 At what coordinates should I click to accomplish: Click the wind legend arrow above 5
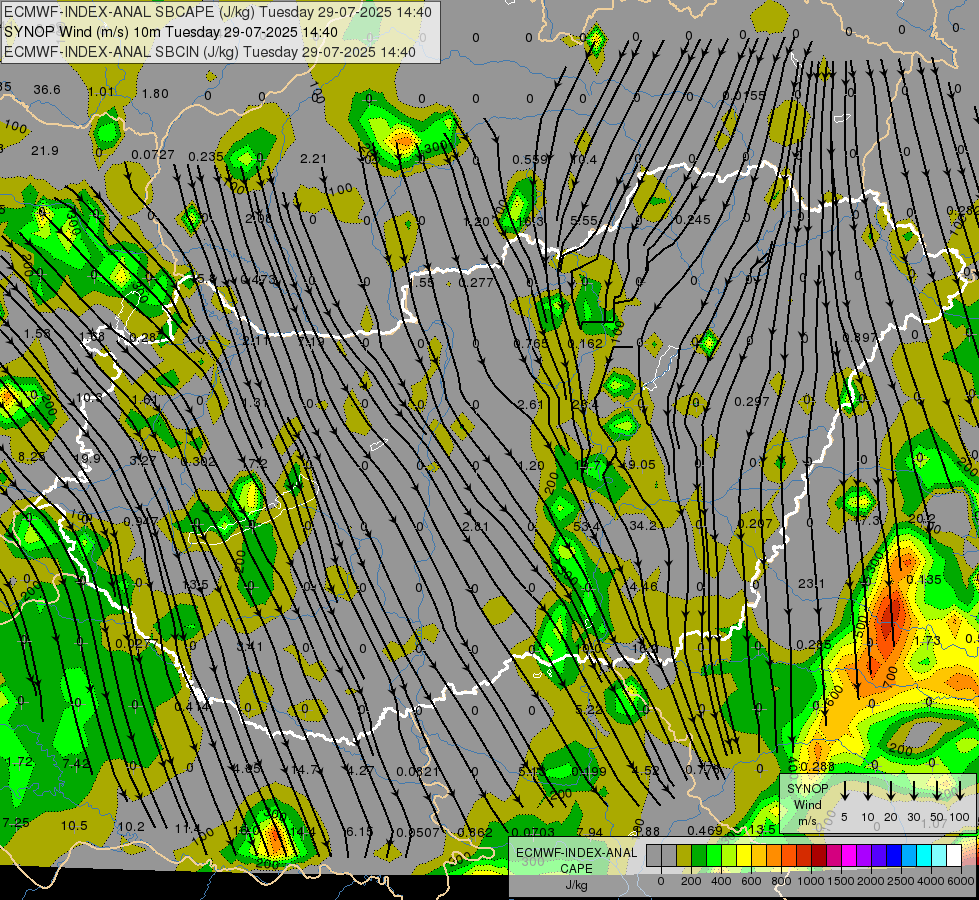[845, 791]
